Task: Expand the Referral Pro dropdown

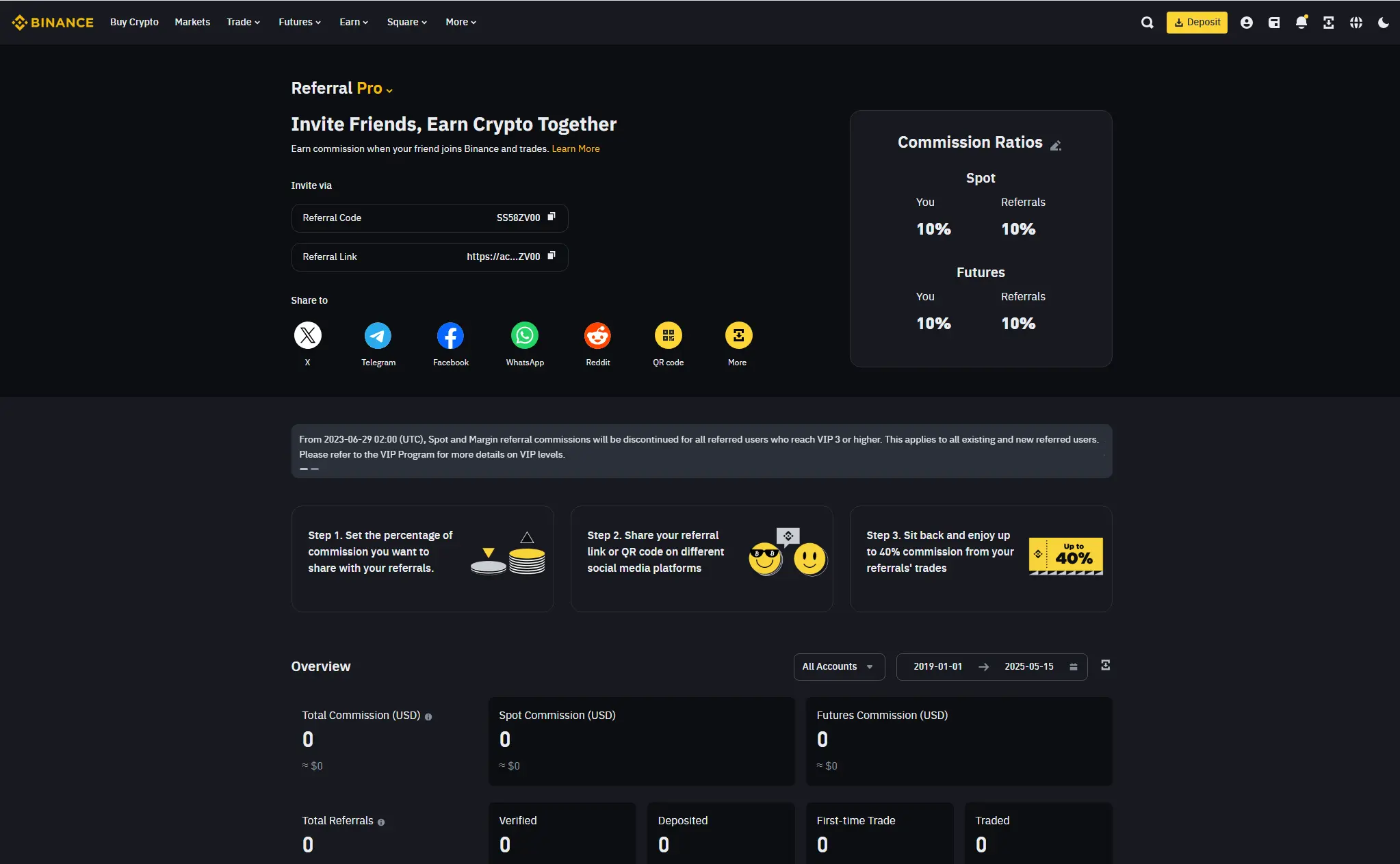Action: tap(389, 90)
